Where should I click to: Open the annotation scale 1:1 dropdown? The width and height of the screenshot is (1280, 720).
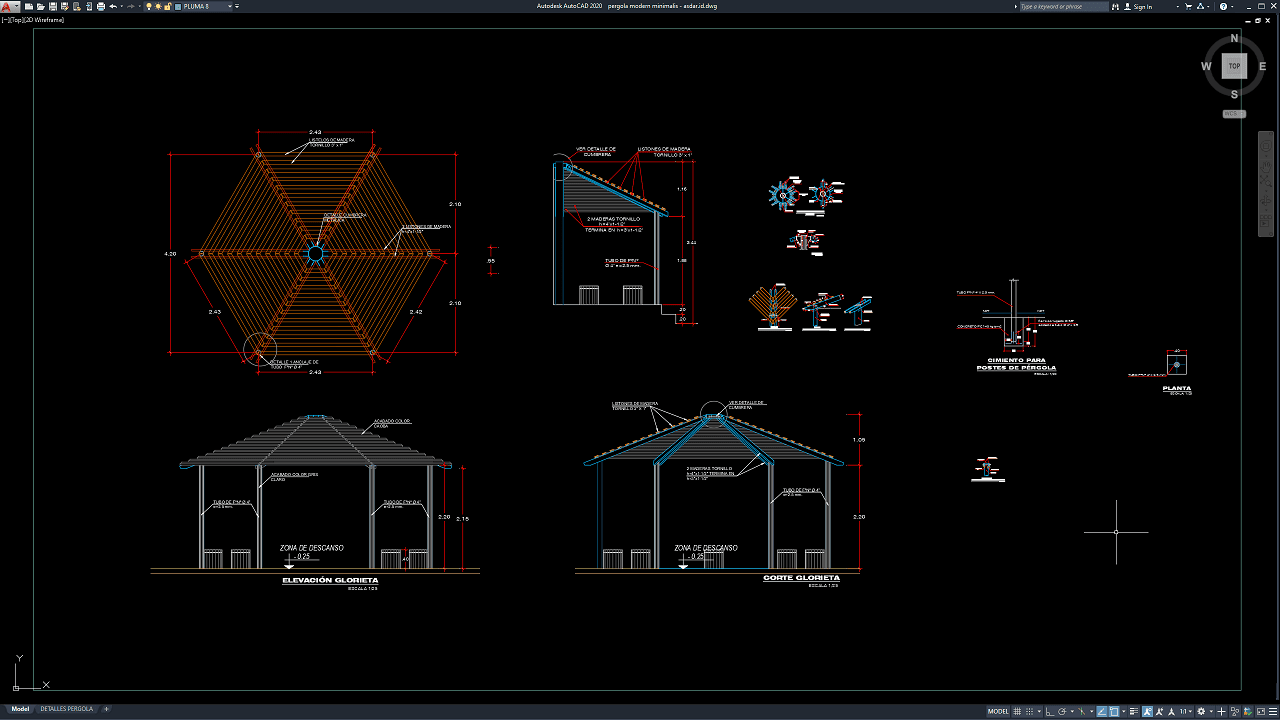click(x=1186, y=711)
